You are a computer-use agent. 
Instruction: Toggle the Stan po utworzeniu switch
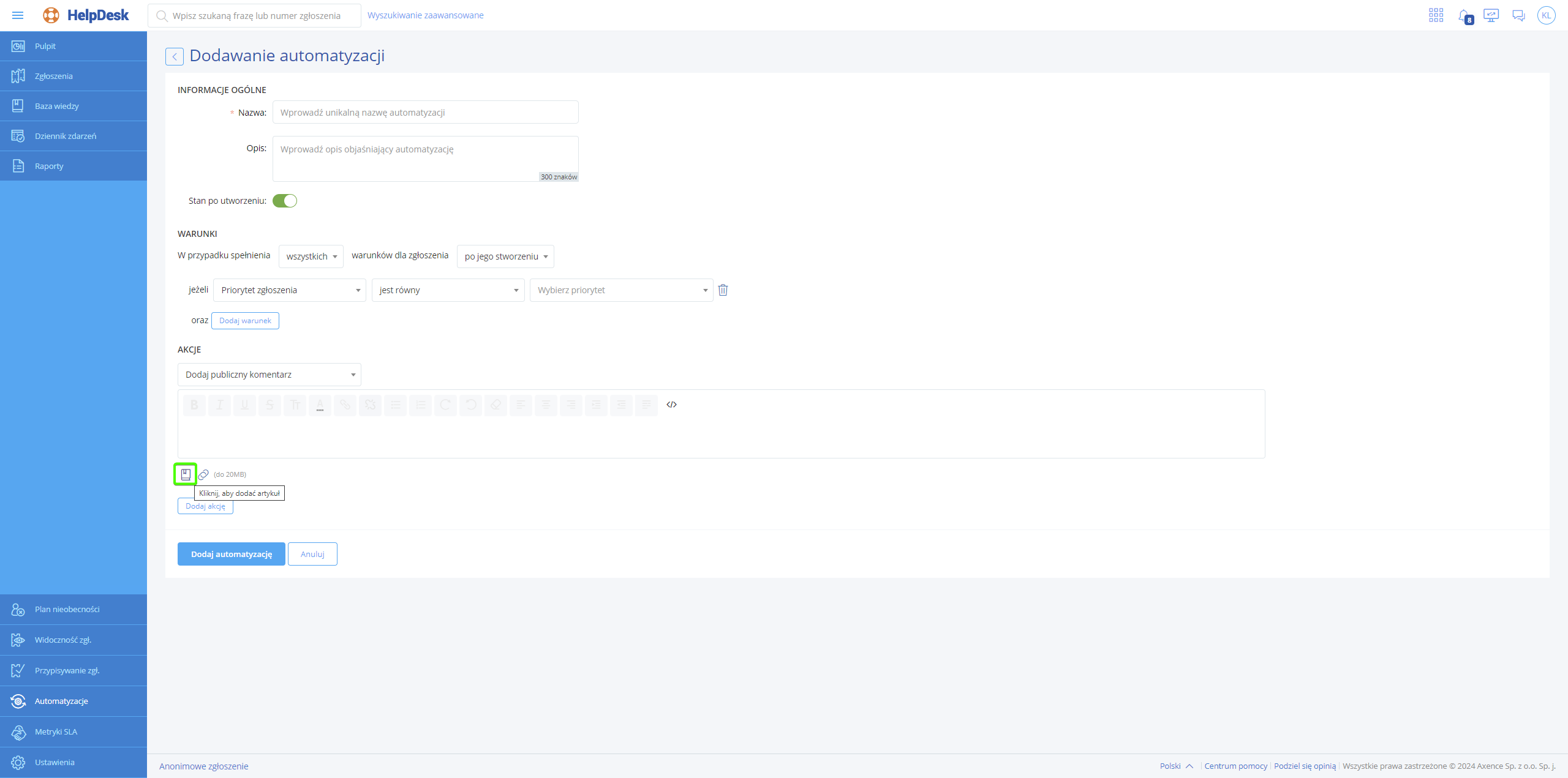point(285,201)
